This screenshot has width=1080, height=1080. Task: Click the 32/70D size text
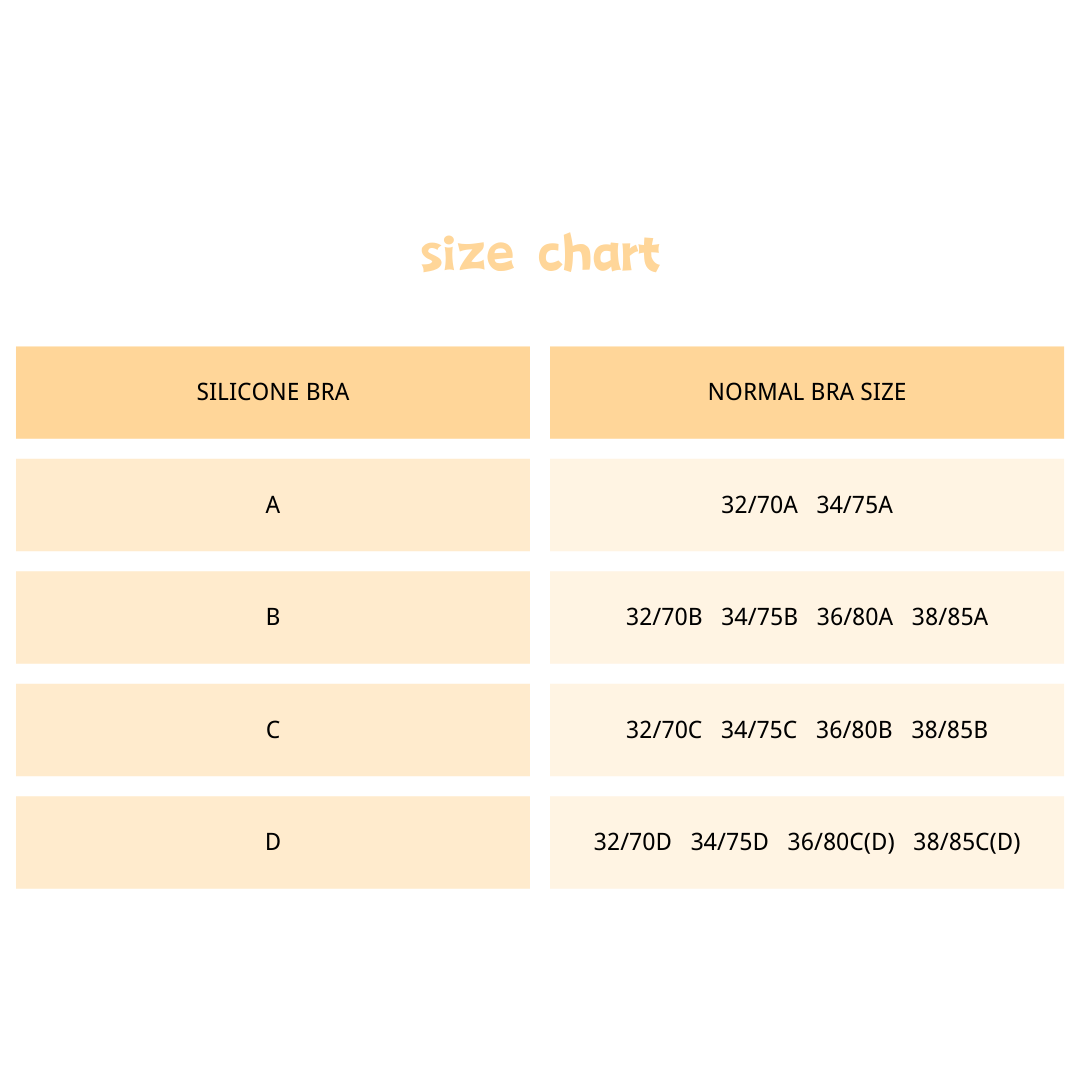click(632, 842)
